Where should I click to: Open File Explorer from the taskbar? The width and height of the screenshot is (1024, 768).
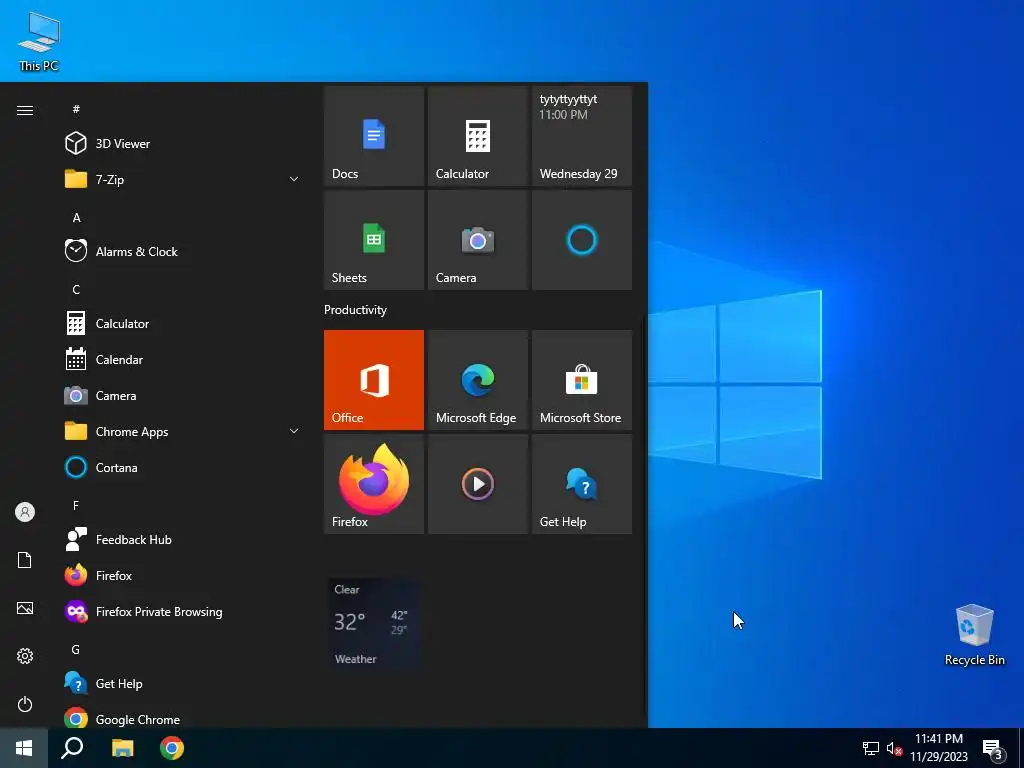122,748
